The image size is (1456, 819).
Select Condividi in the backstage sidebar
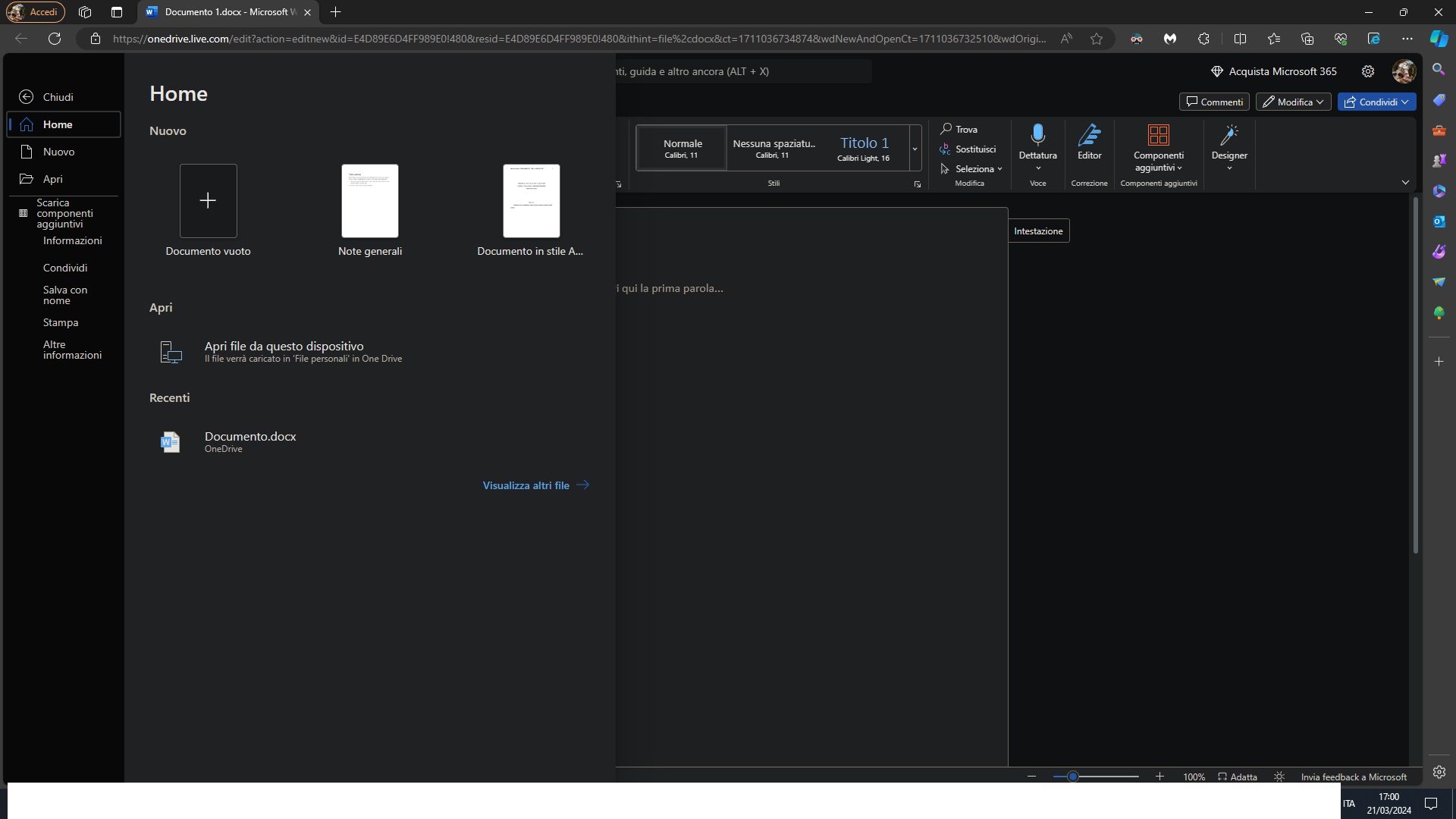[65, 268]
